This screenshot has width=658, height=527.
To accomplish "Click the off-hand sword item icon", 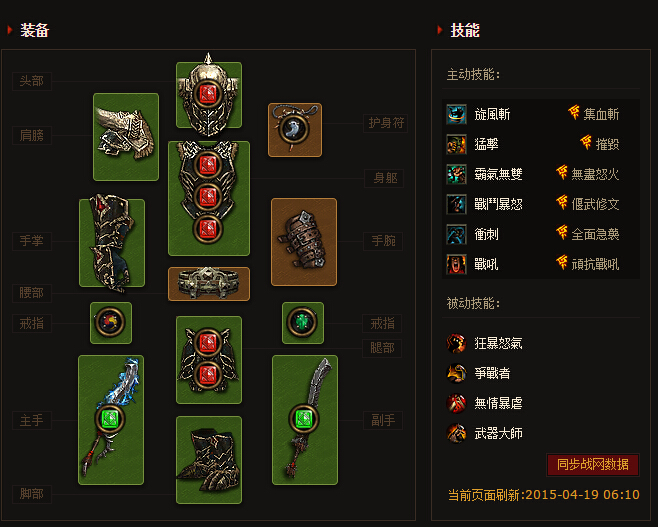I will click(305, 420).
